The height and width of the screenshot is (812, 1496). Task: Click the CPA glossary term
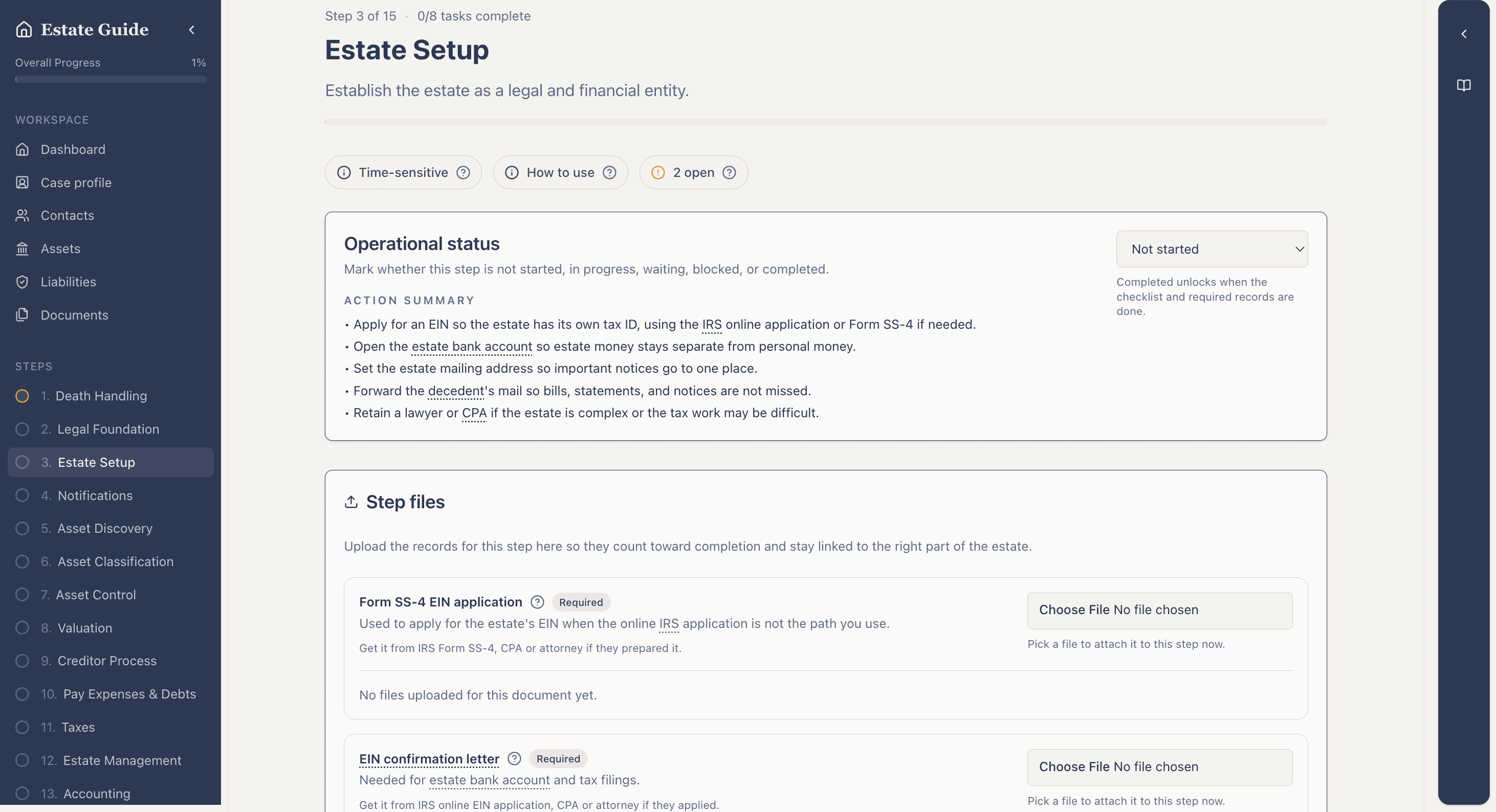point(474,413)
